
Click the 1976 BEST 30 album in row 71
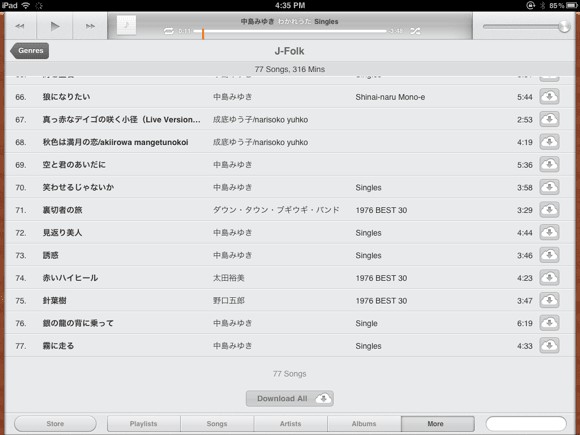[381, 210]
